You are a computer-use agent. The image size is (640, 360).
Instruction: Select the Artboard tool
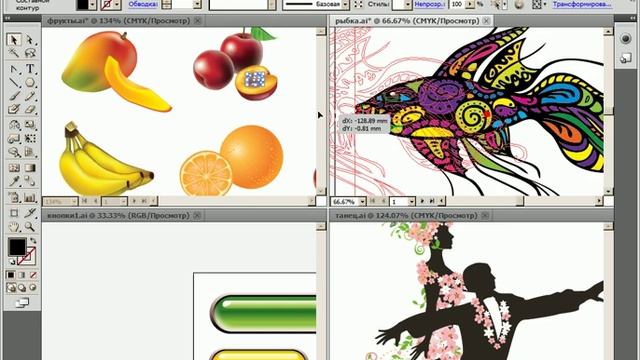14,213
